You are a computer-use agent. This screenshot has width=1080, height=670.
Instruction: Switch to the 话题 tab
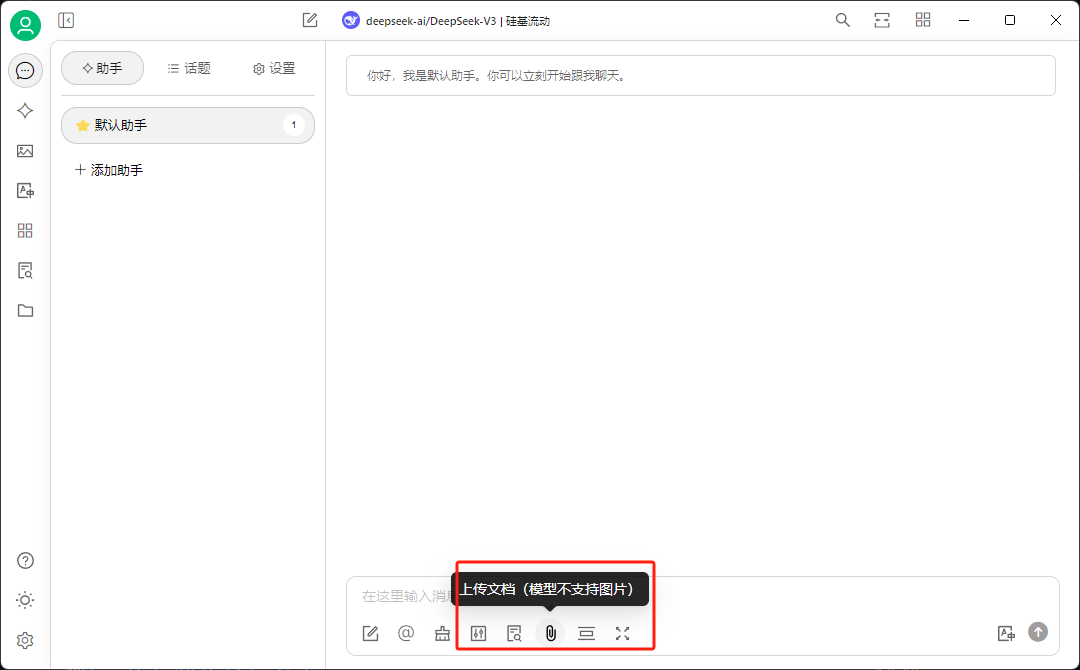pos(189,68)
